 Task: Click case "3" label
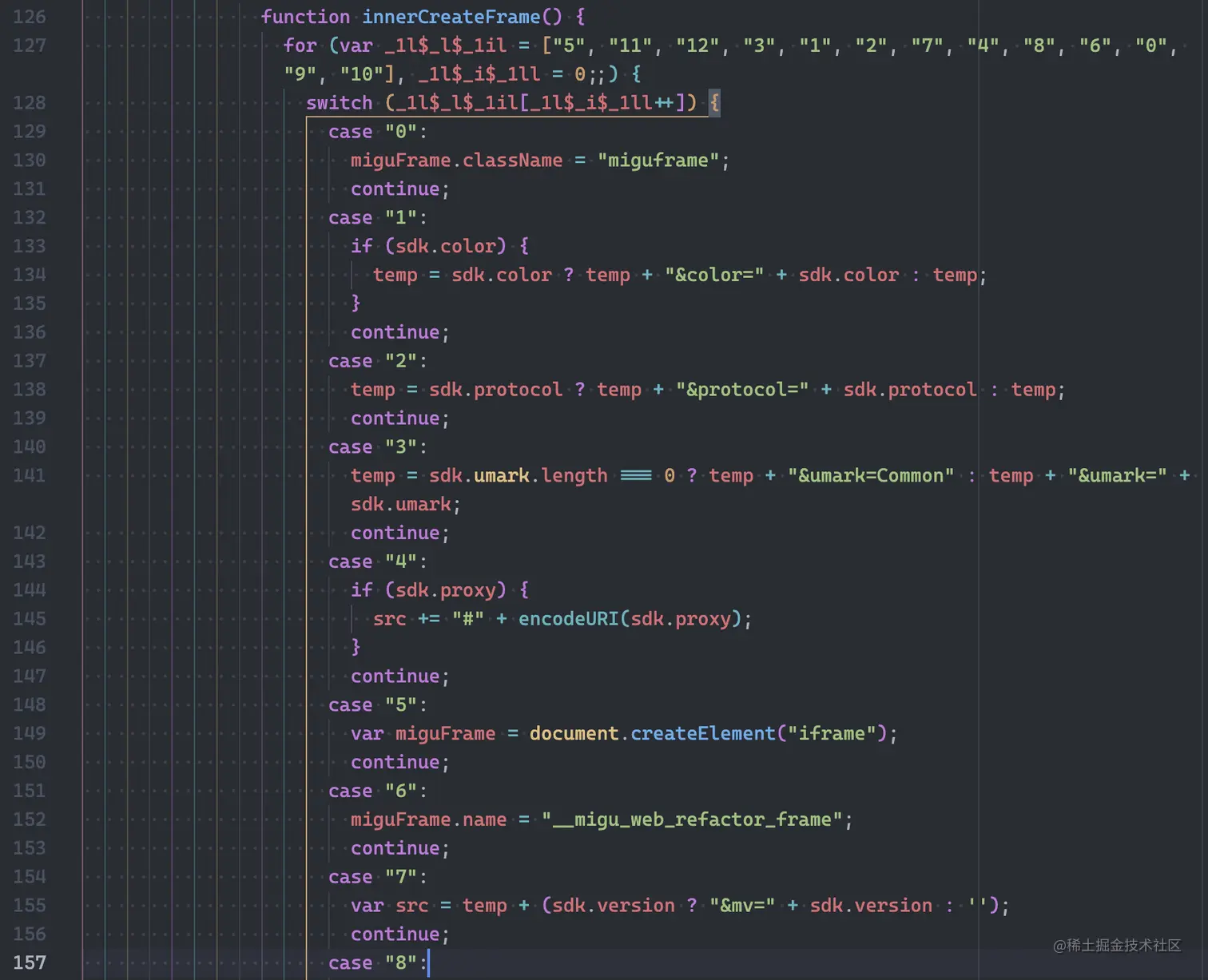(x=377, y=447)
